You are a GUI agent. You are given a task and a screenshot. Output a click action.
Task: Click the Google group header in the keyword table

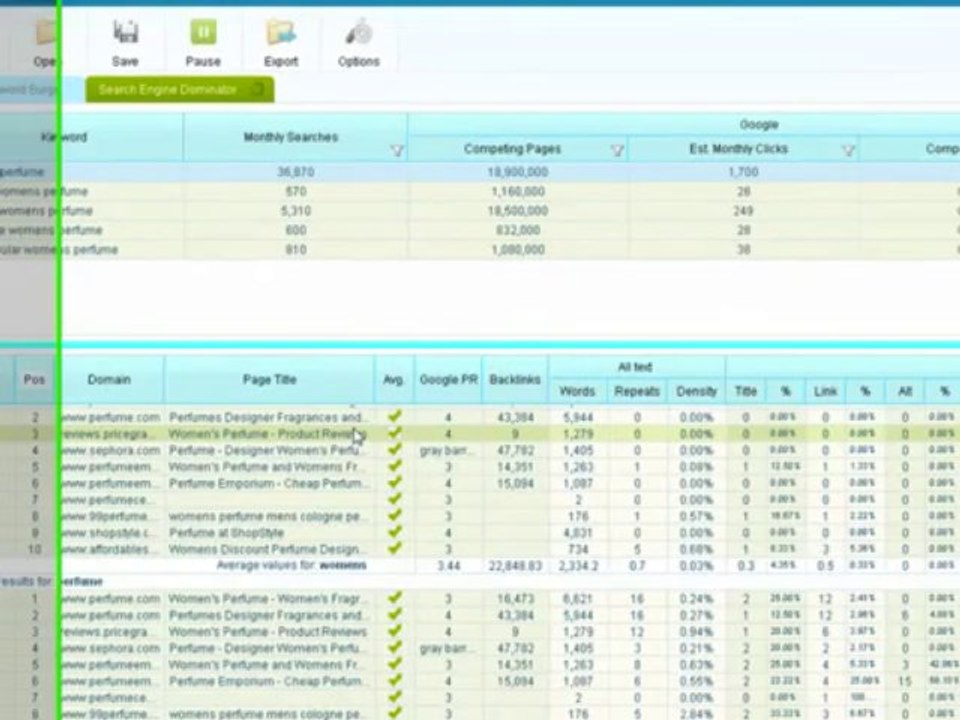tap(759, 125)
